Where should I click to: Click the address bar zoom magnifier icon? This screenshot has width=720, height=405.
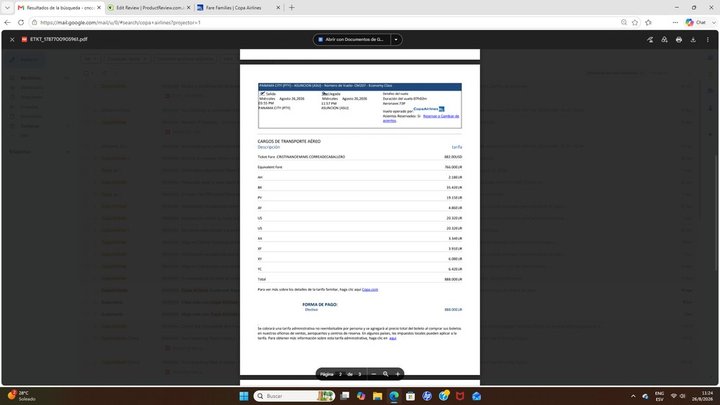[x=624, y=22]
